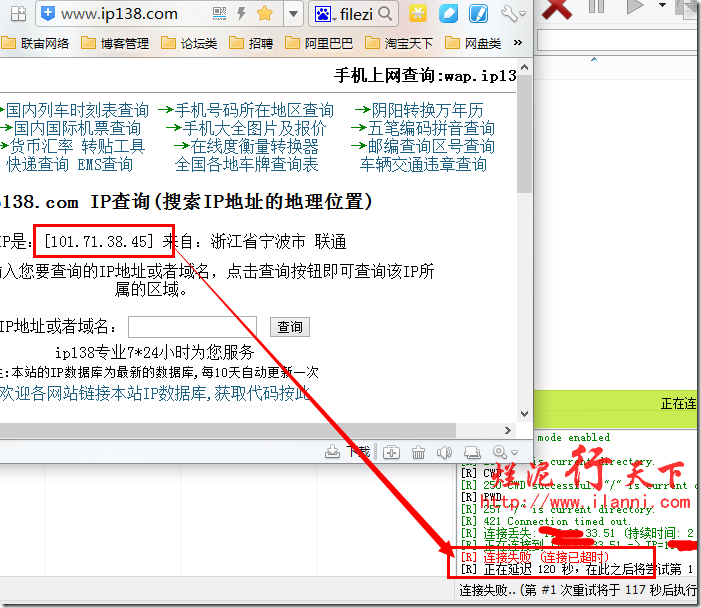
Task: Click the shield security icon in address bar
Action: (x=47, y=14)
